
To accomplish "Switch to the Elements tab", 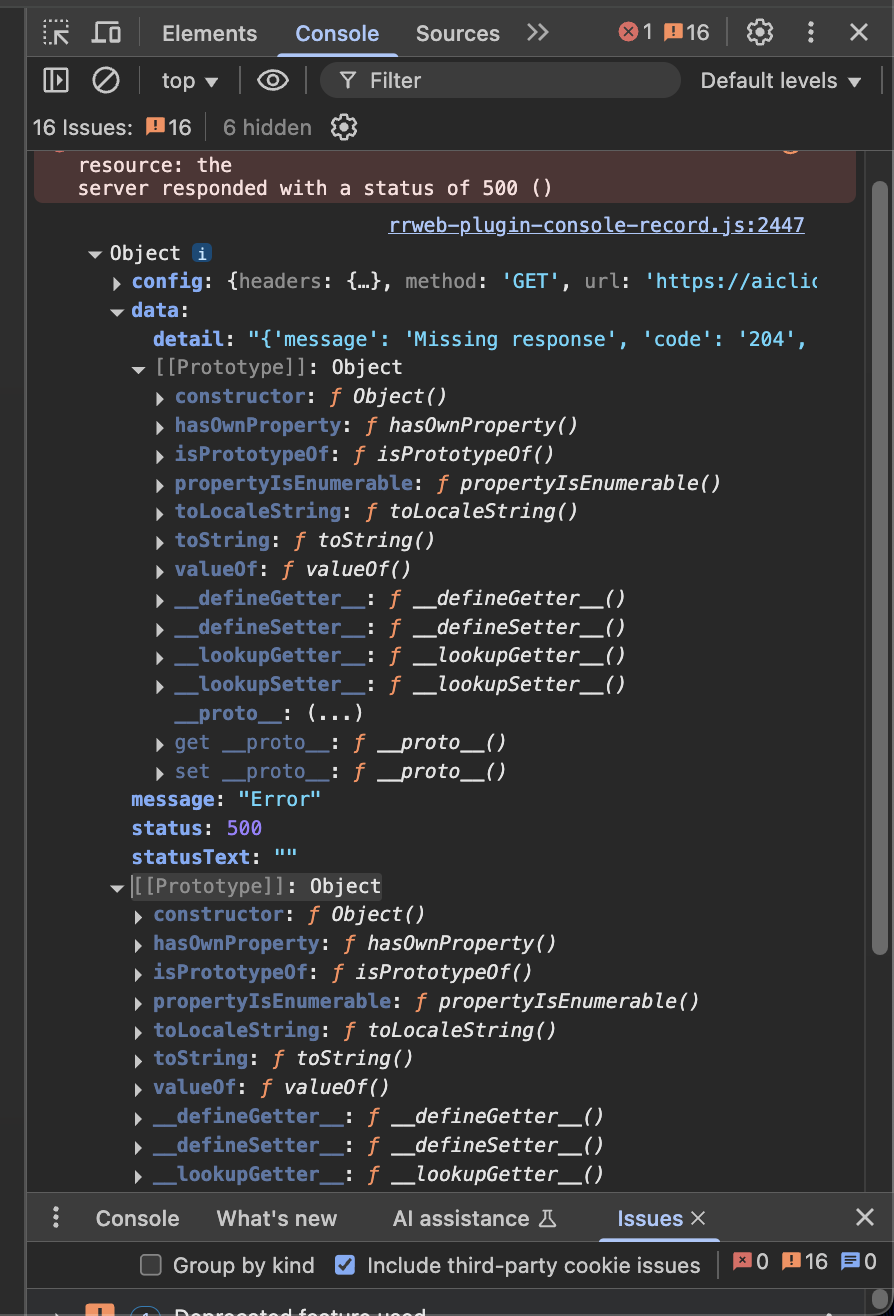I will point(209,33).
